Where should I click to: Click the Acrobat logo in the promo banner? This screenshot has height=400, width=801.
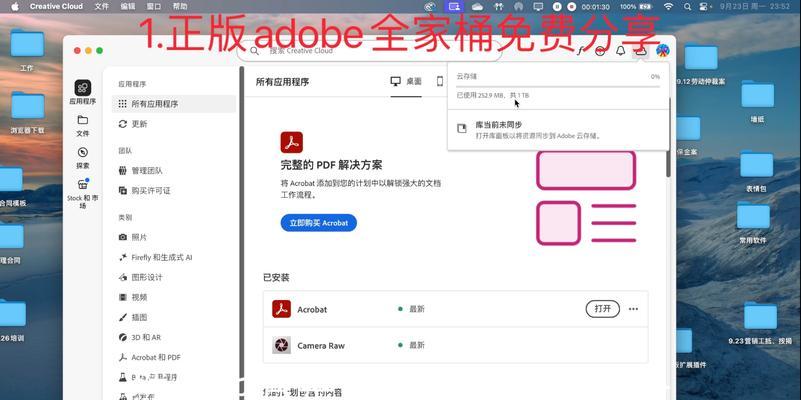[292, 143]
